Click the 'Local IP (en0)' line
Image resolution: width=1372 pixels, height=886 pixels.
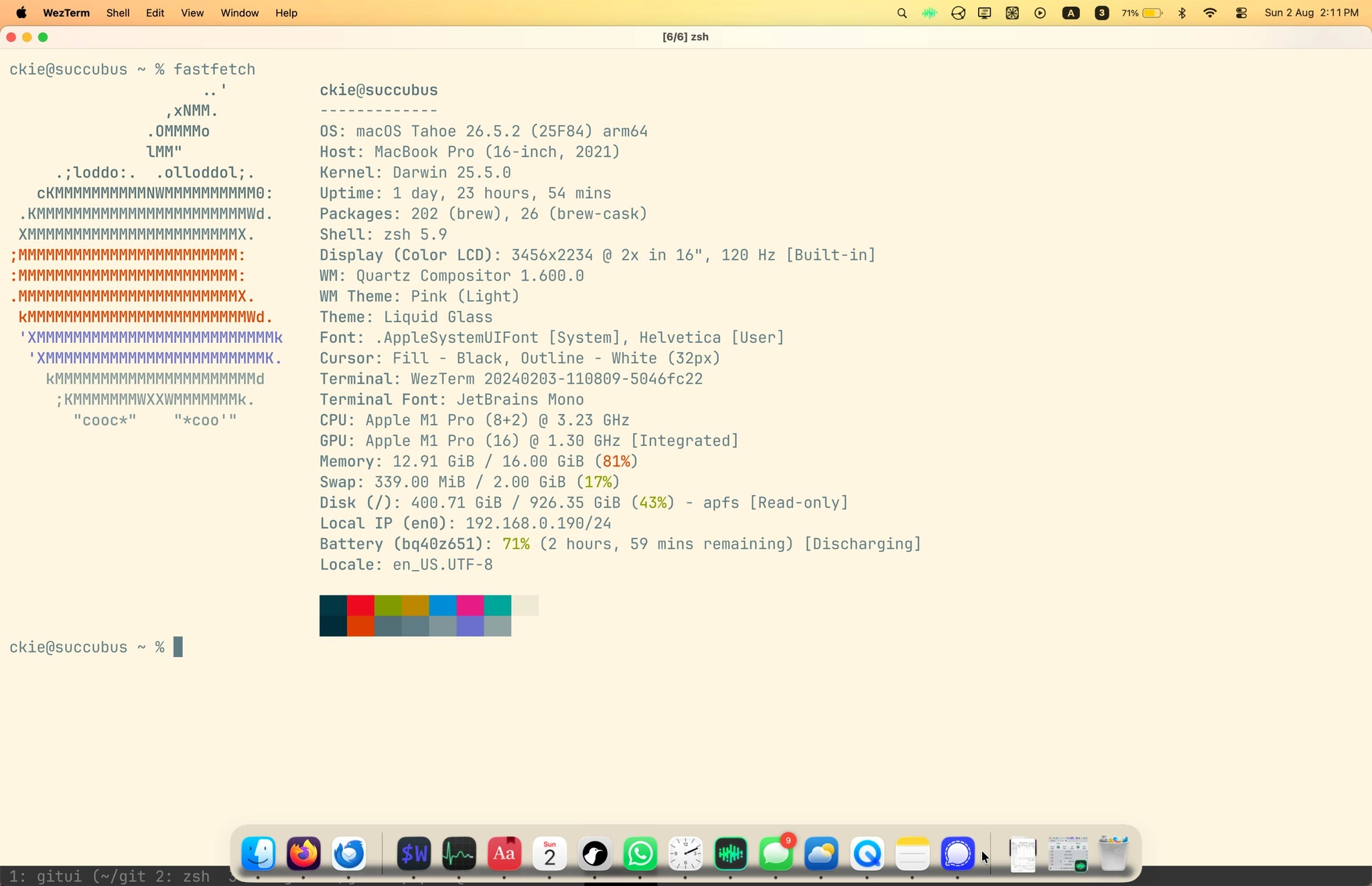pos(466,524)
